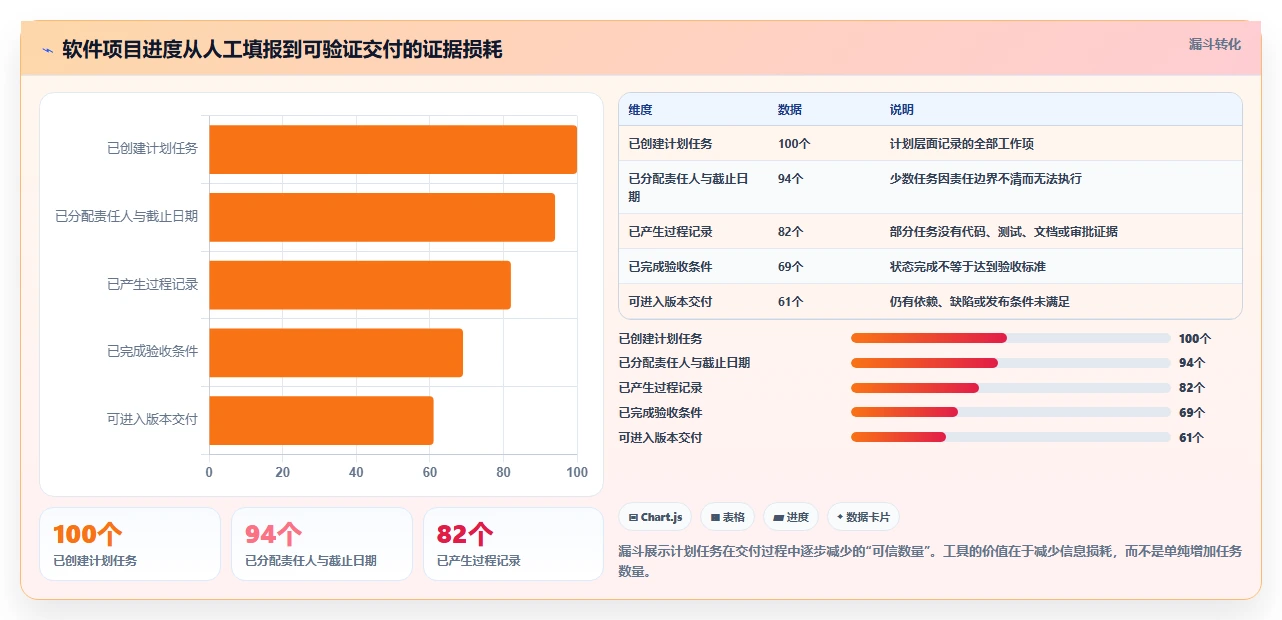The image size is (1282, 620).
Task: Click the chart's y-axis label 已创建计划任务
Action: (152, 149)
